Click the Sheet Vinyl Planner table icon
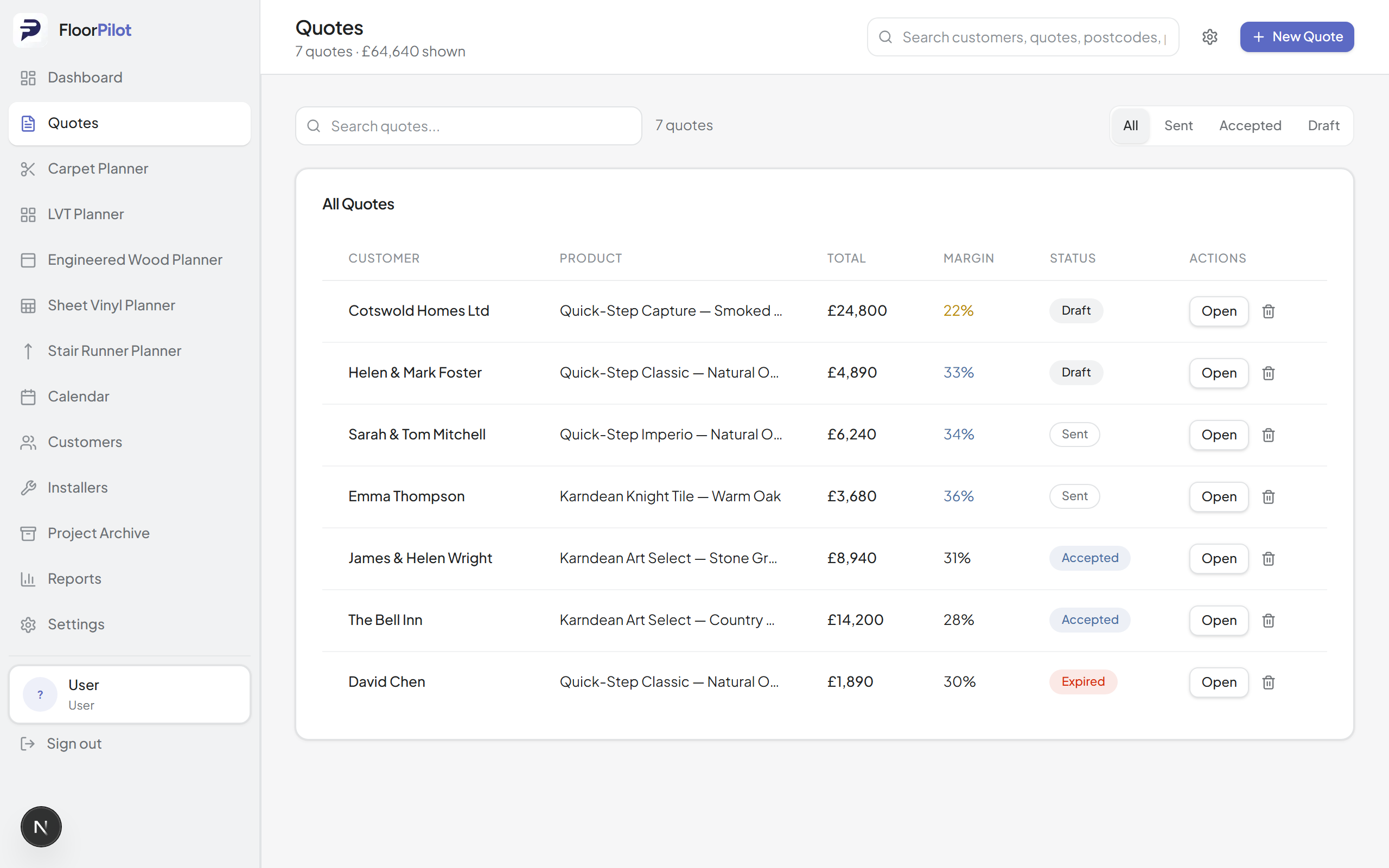This screenshot has height=868, width=1389. click(x=28, y=305)
